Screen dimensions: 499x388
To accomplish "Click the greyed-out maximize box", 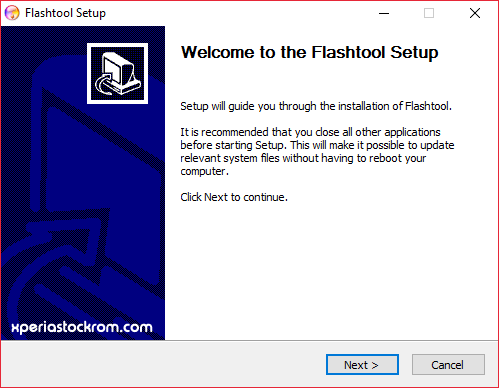I will tap(429, 13).
